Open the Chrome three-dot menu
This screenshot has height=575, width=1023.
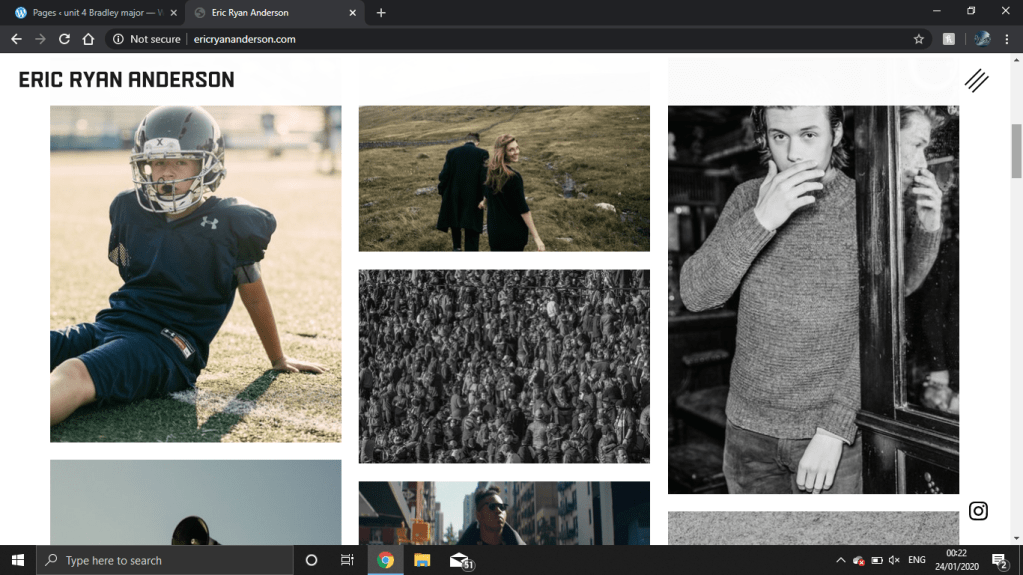point(1007,39)
